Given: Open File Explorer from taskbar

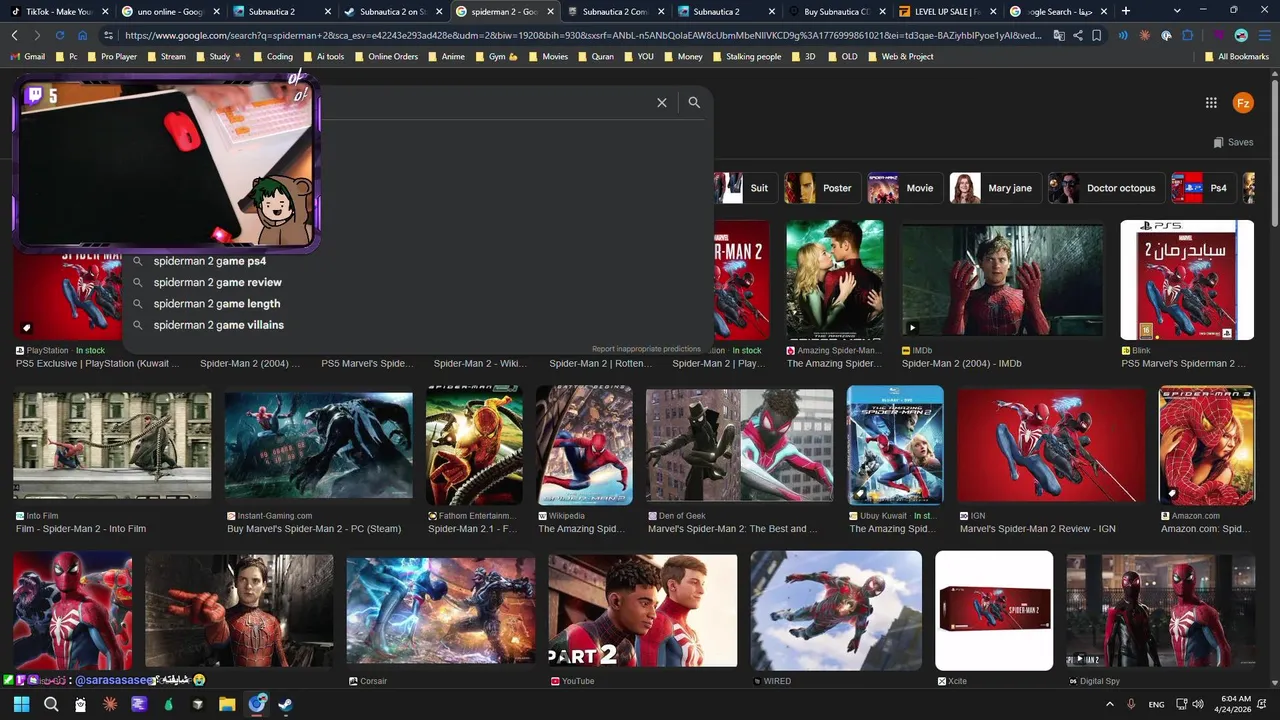Looking at the screenshot, I should pyautogui.click(x=227, y=704).
